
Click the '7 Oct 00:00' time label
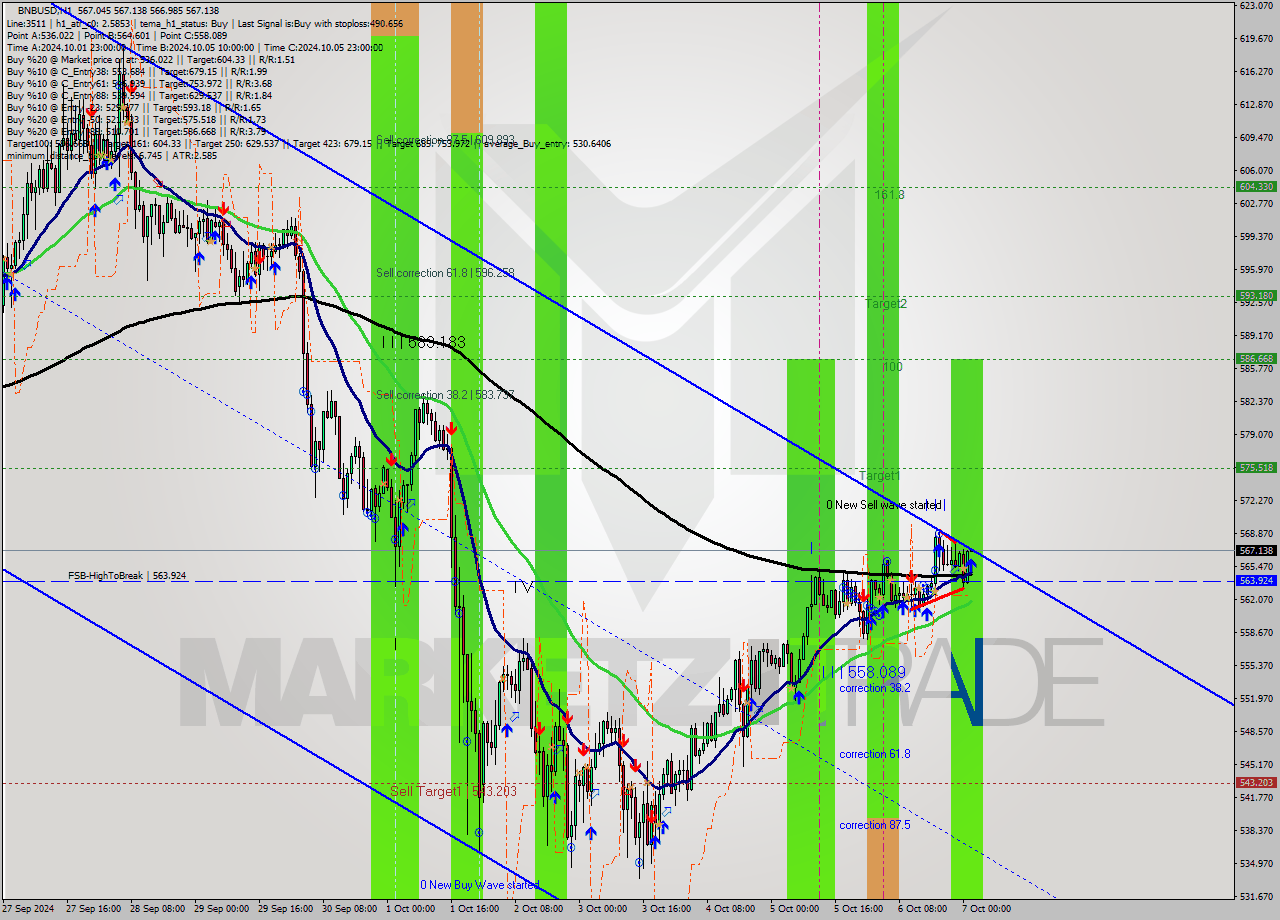(x=986, y=909)
